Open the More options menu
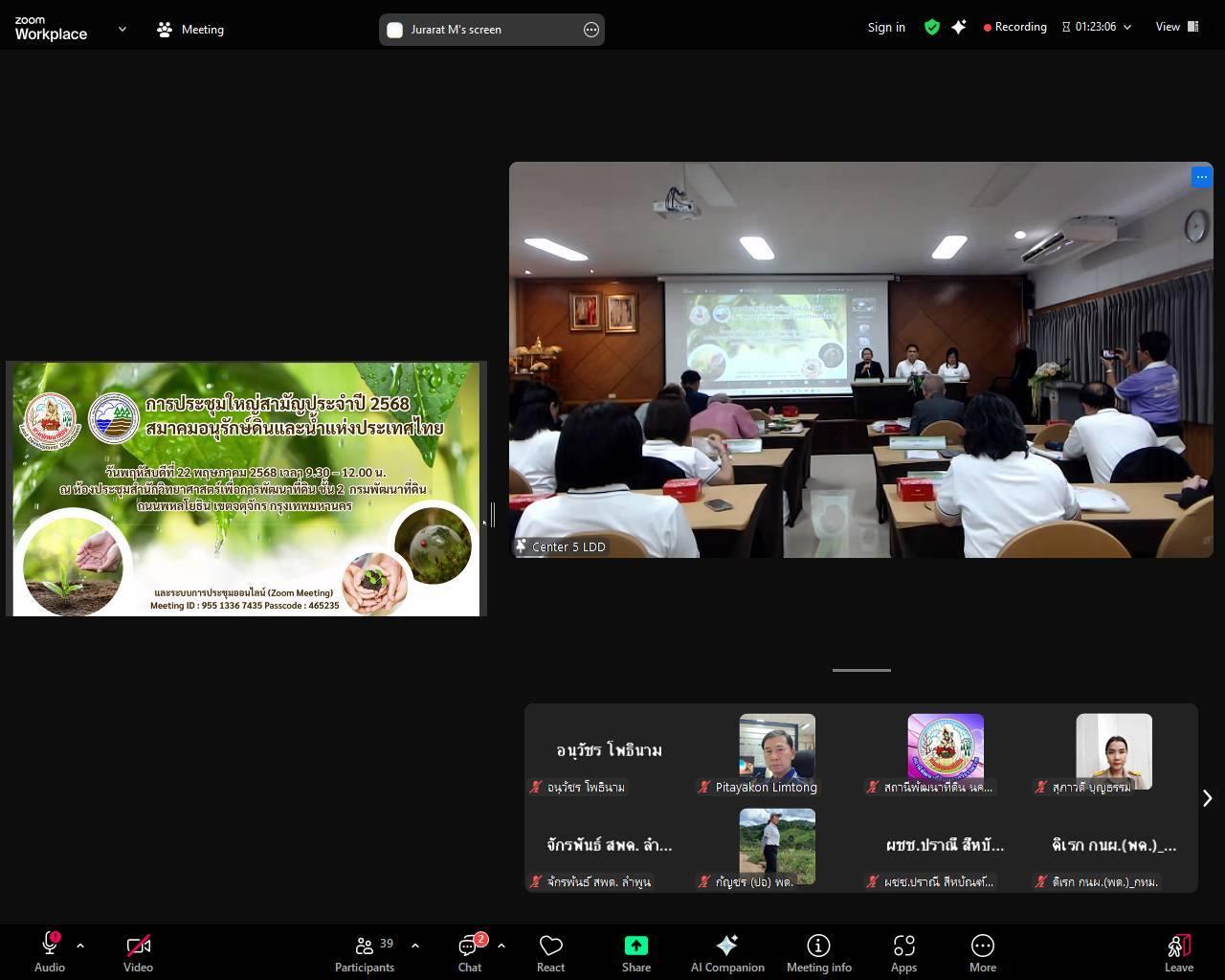 982,953
